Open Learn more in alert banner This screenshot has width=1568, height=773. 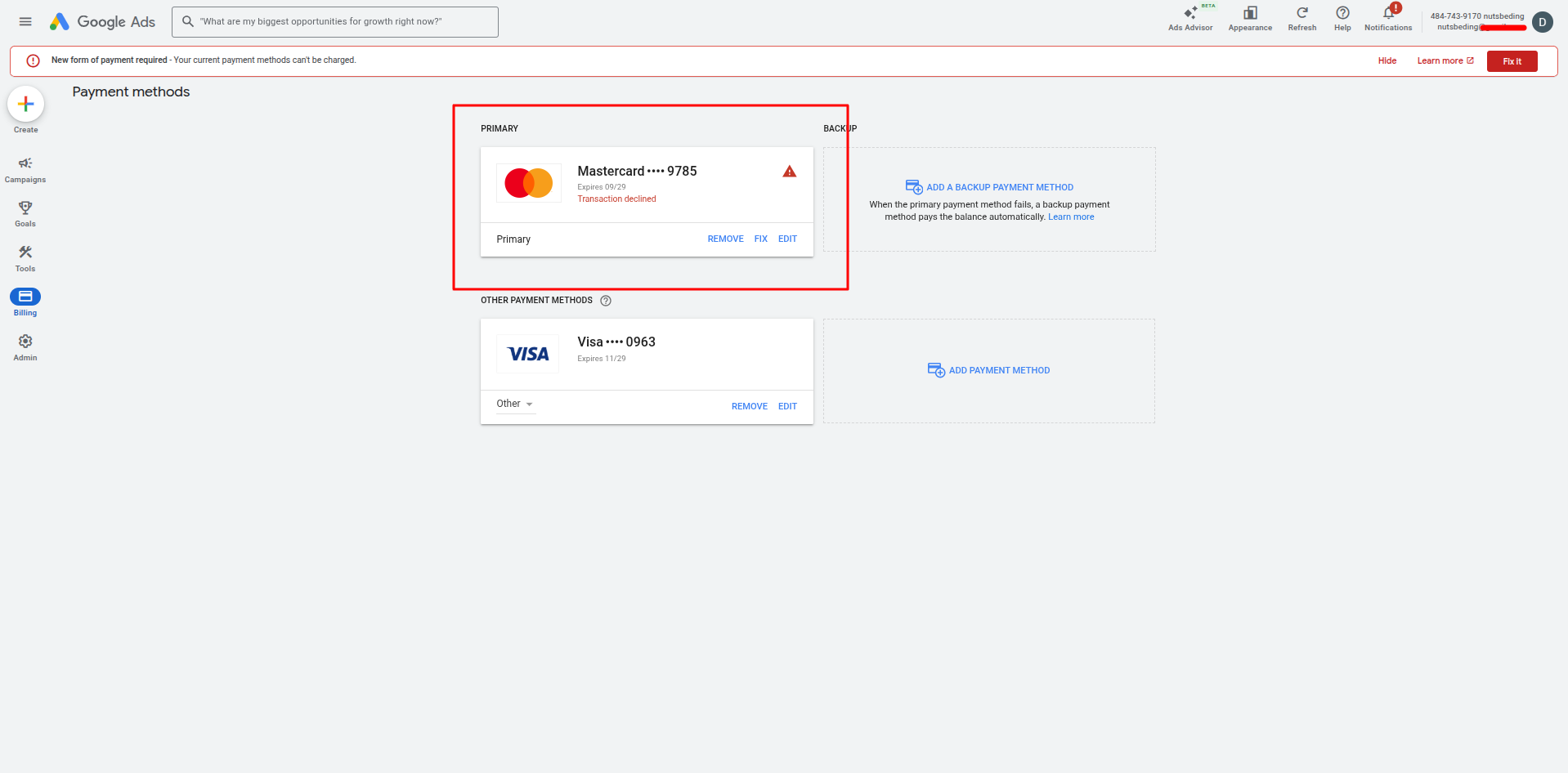pyautogui.click(x=1445, y=60)
